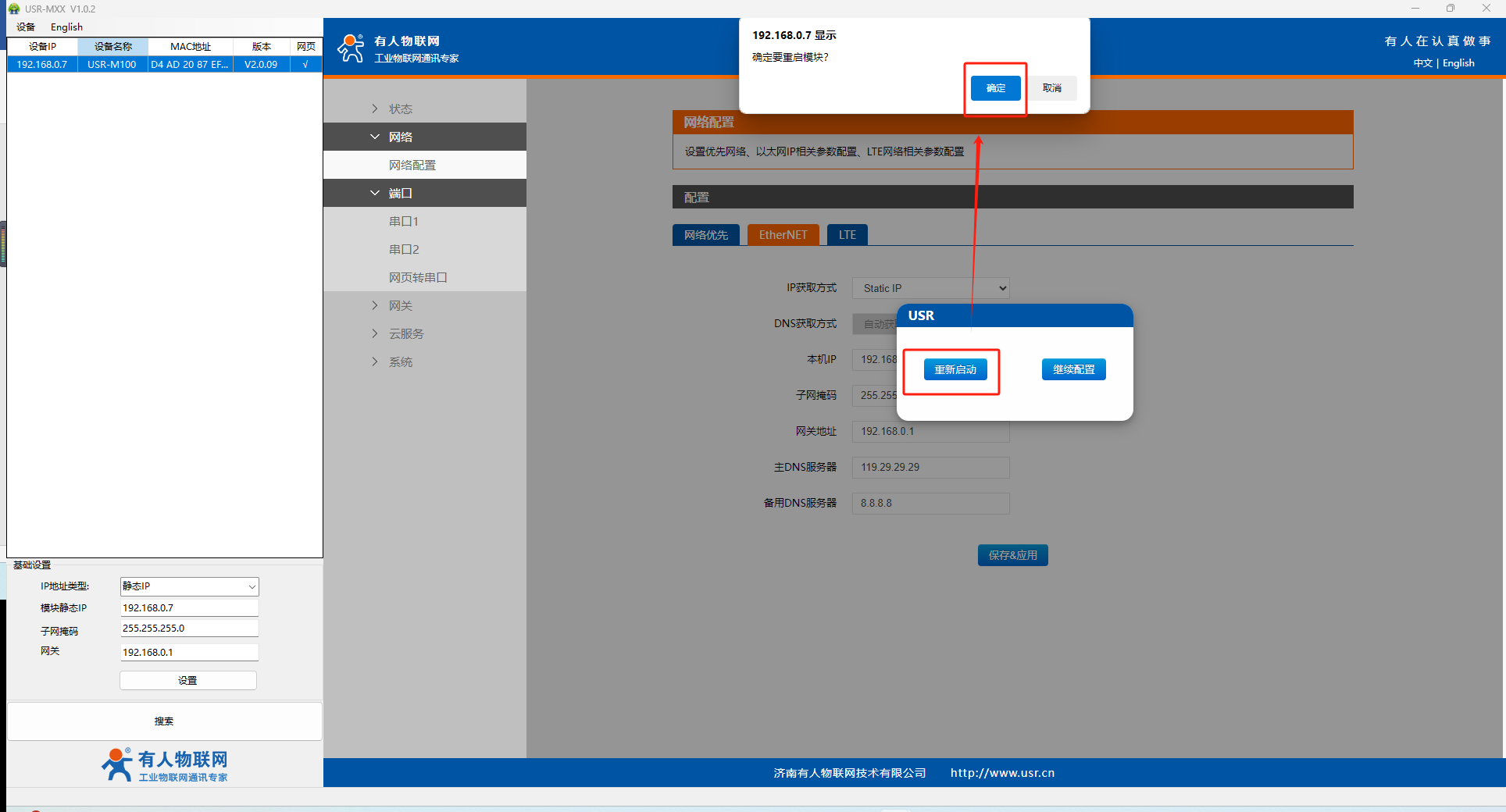Viewport: 1506px width, 812px height.
Task: Click 取消 to cancel the restart dialog
Action: 1051,88
